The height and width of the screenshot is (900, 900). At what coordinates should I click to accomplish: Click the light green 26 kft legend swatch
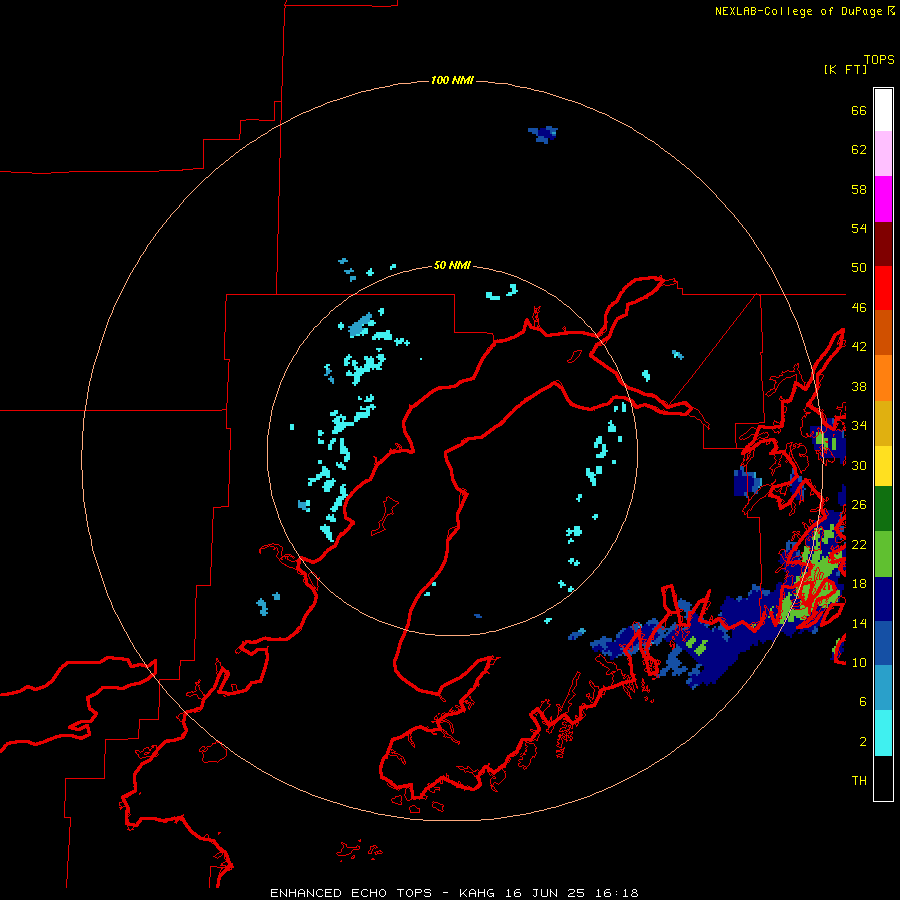(883, 554)
